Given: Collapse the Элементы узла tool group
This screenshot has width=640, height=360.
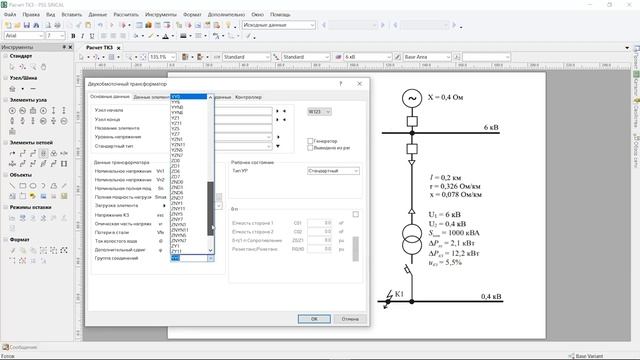Looking at the screenshot, I should [x=5, y=100].
